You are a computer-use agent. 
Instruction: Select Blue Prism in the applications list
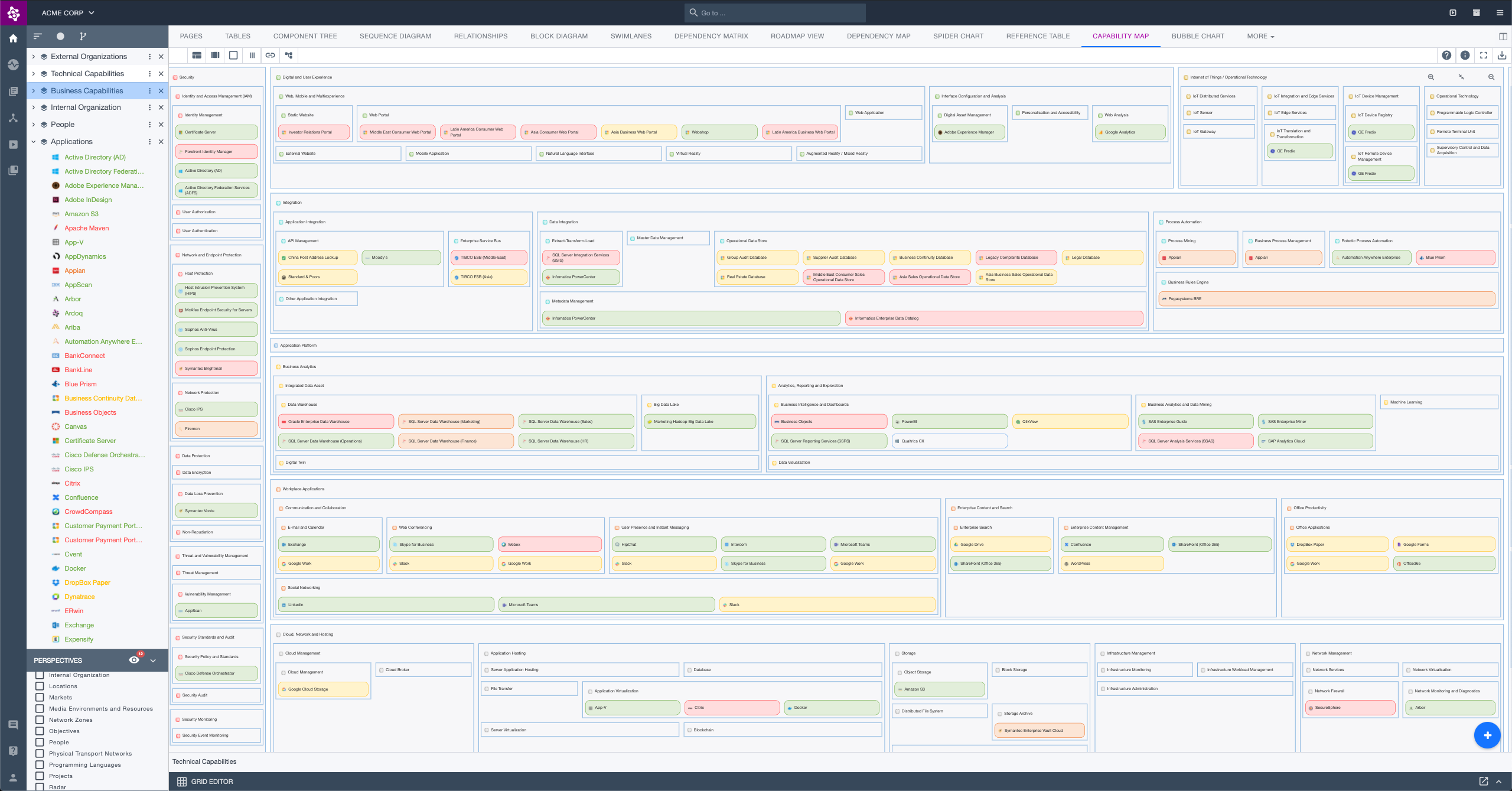pyautogui.click(x=80, y=384)
